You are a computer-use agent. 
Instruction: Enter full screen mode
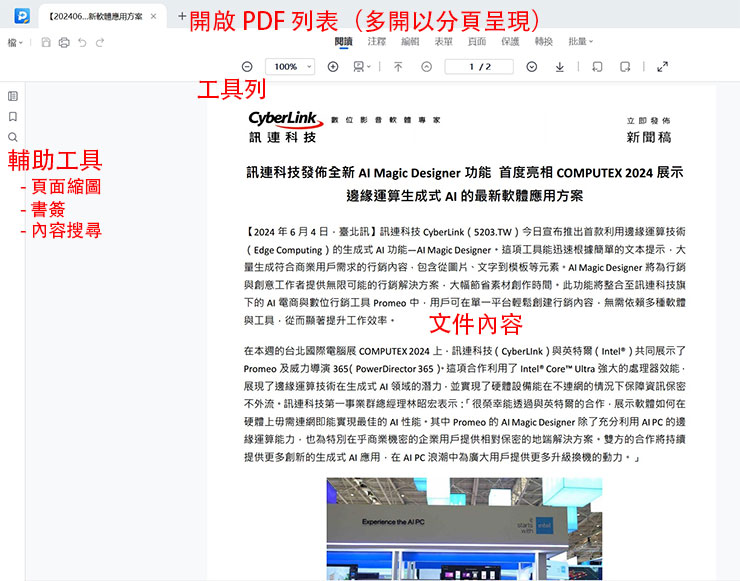[x=663, y=67]
